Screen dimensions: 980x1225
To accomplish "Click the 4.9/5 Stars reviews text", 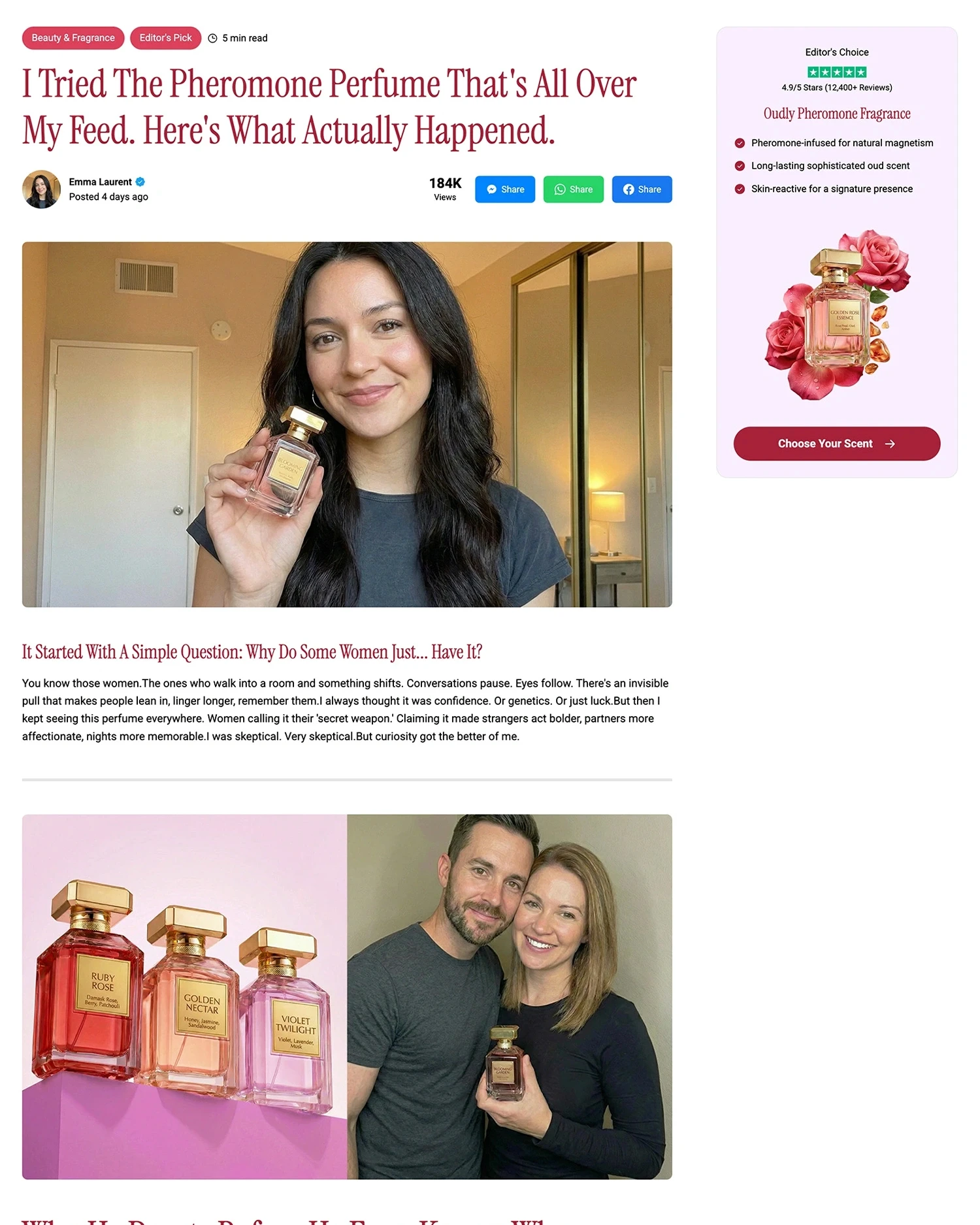I will click(x=837, y=88).
